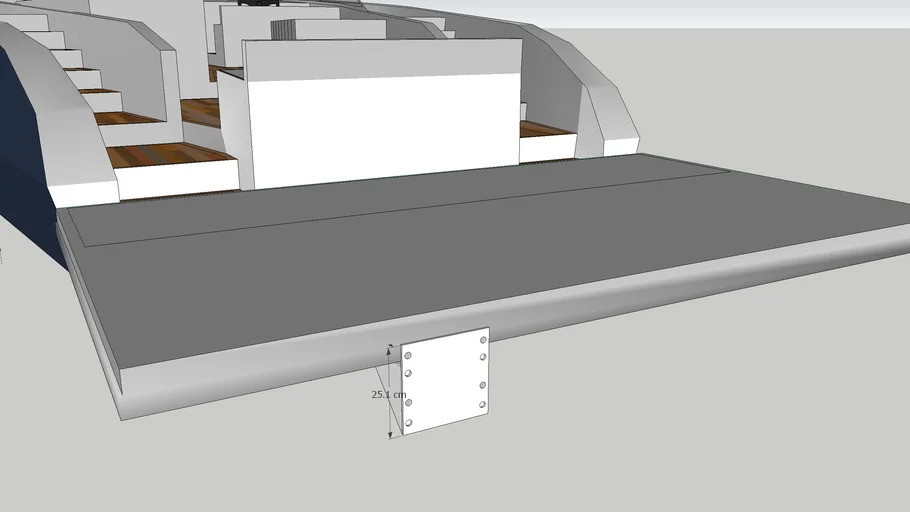Select the top-left bolt hole on the mounting plate
The width and height of the screenshot is (910, 512).
point(408,356)
